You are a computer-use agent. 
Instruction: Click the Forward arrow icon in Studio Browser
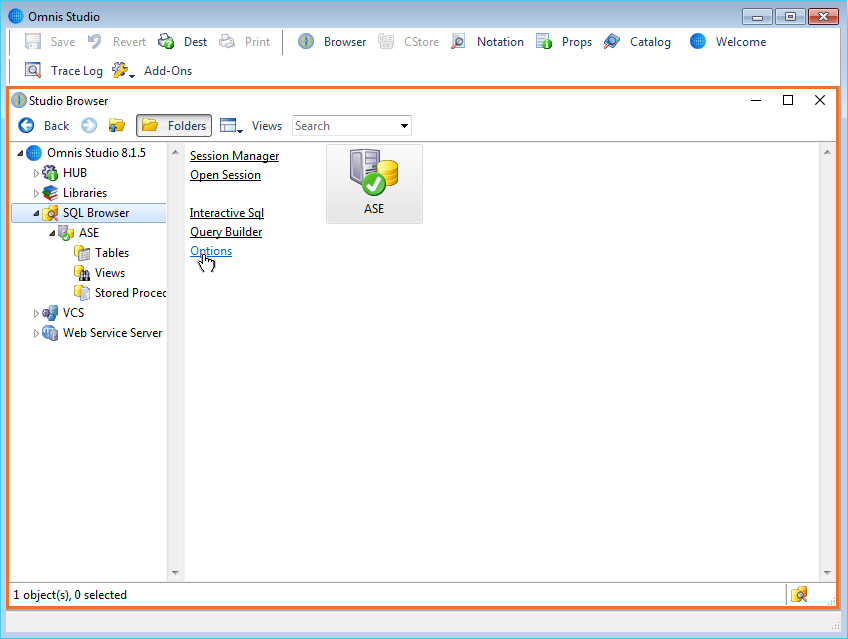89,125
